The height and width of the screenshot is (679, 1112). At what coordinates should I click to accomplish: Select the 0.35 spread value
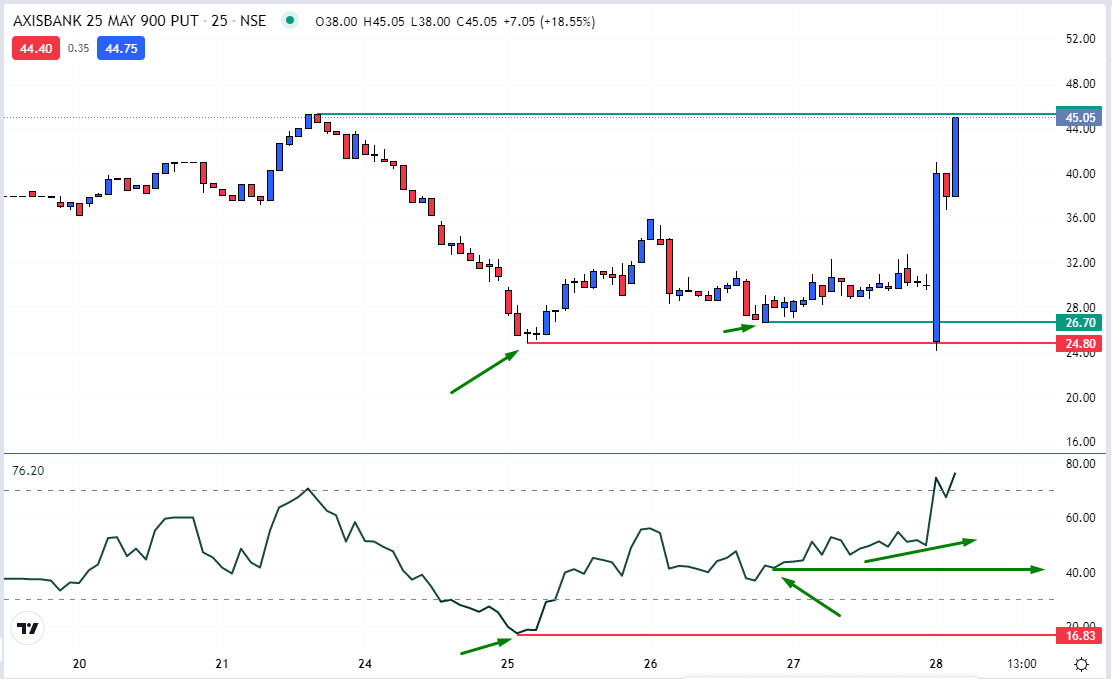(79, 48)
